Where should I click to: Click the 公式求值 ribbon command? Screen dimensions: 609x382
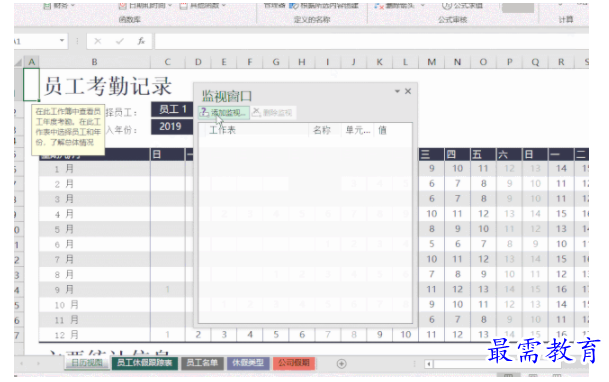462,6
